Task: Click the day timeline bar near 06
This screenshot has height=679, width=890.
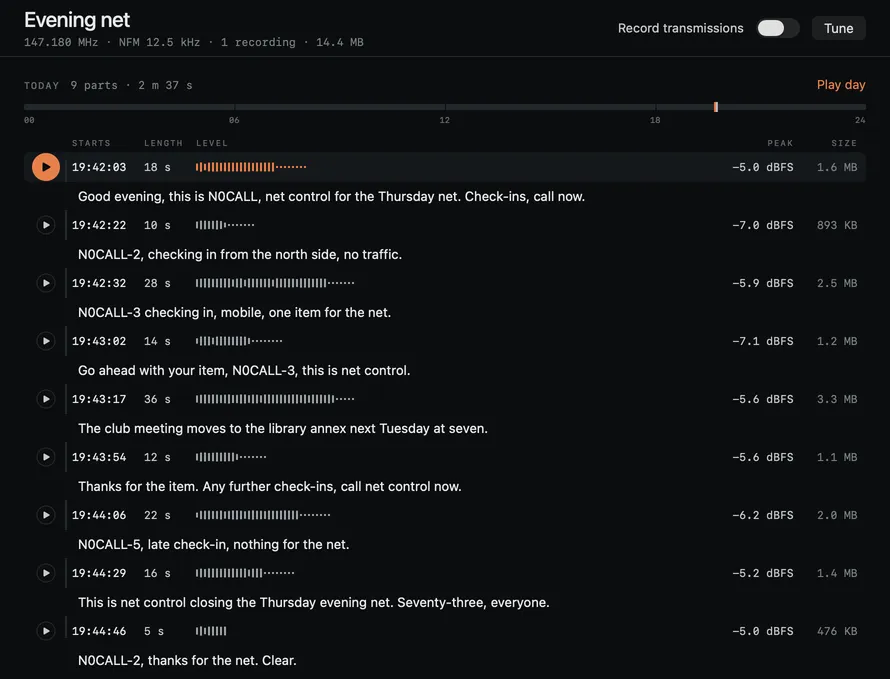Action: 234,107
